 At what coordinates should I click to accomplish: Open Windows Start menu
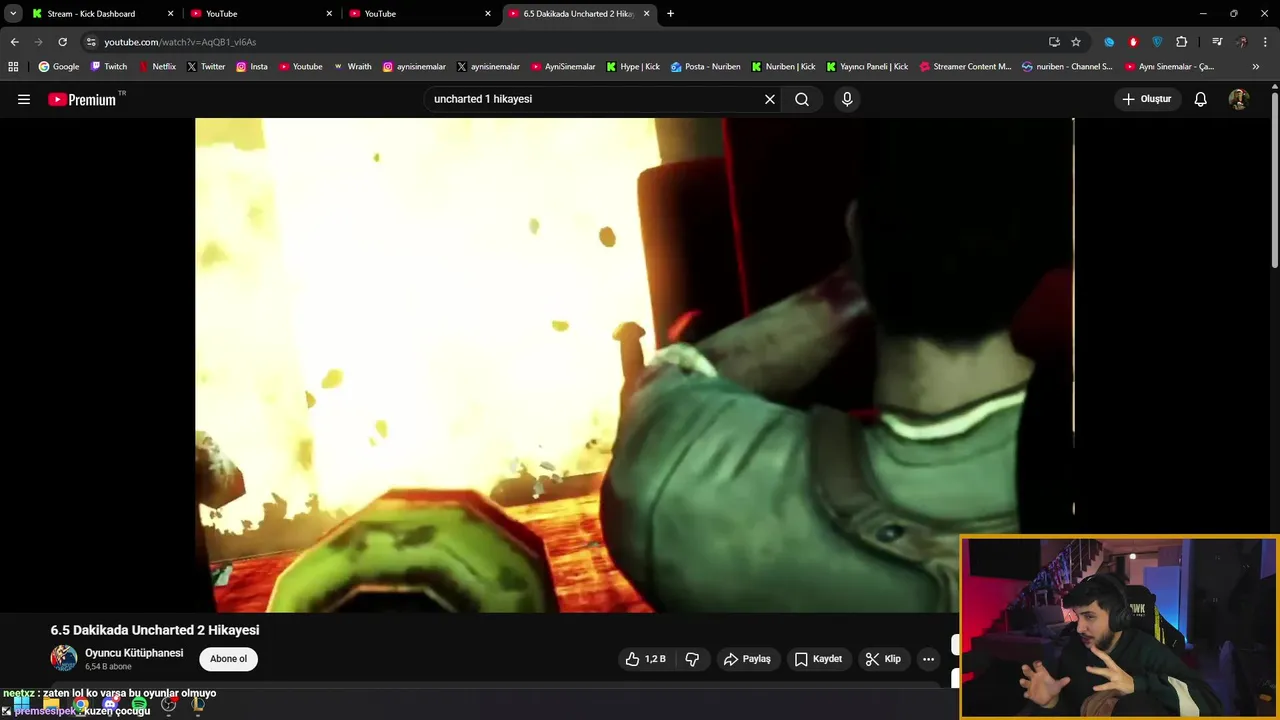tap(21, 705)
